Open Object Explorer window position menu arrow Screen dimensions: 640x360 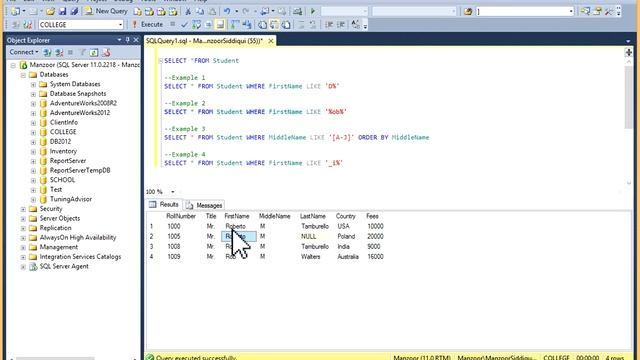119,40
